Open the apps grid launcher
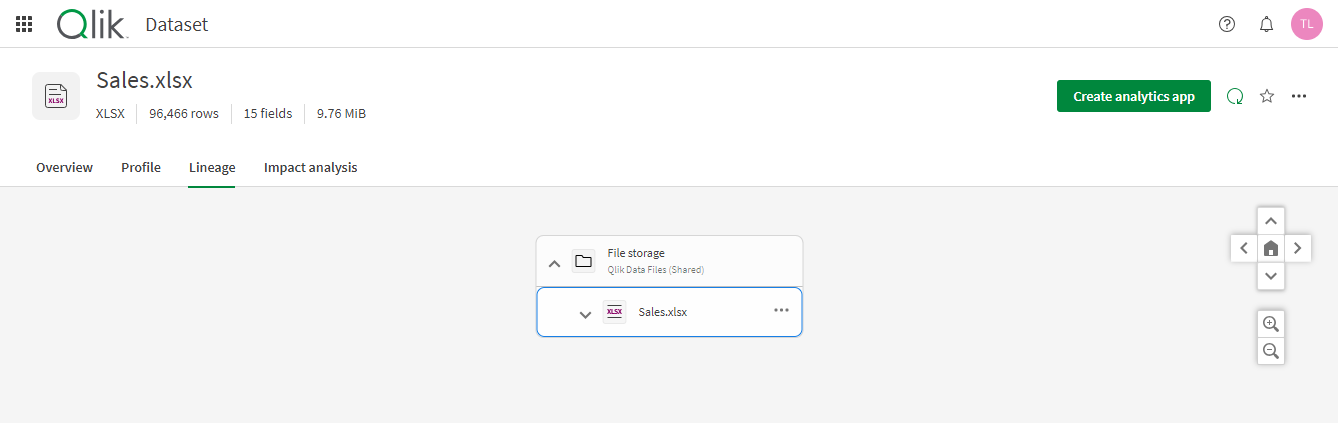Image resolution: width=1338 pixels, height=423 pixels. 24,24
